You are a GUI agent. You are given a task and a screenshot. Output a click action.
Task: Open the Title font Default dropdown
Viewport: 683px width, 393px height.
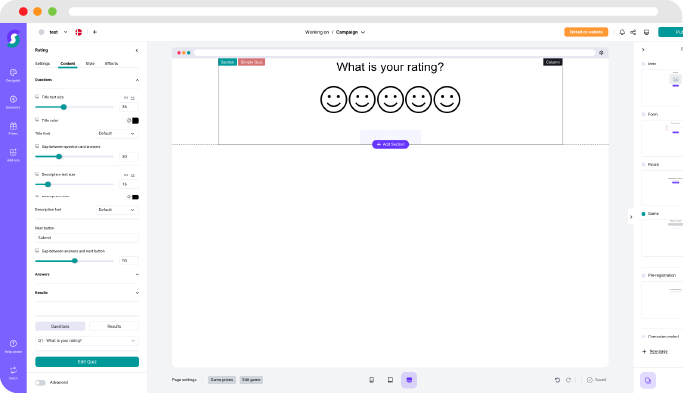117,133
